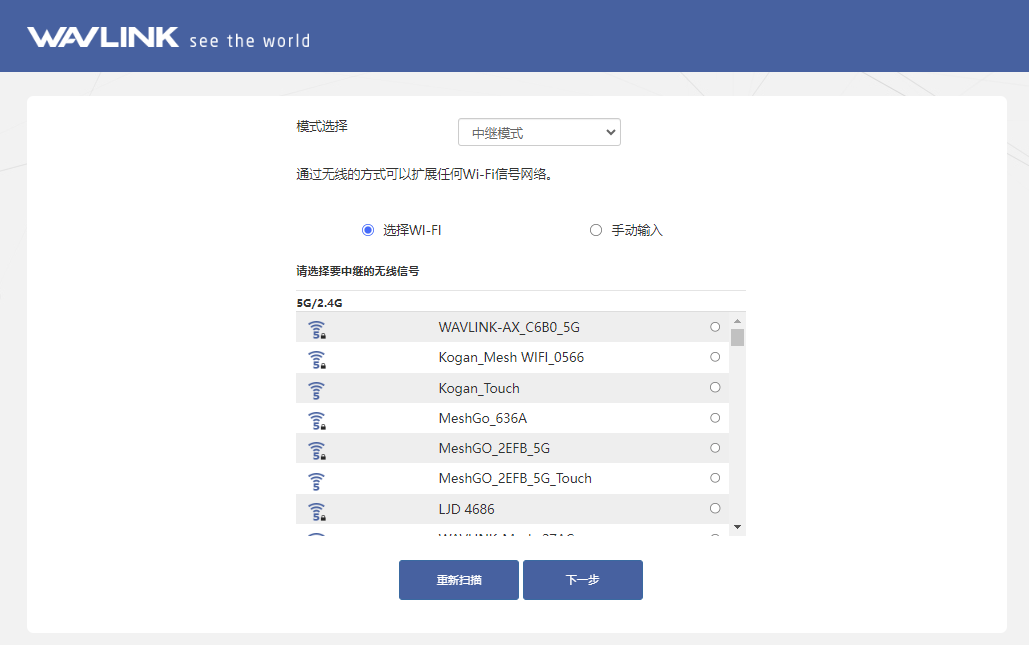This screenshot has width=1029, height=645.
Task: Select the MeshGO_2EFB_5G_Touch network name
Action: click(515, 478)
